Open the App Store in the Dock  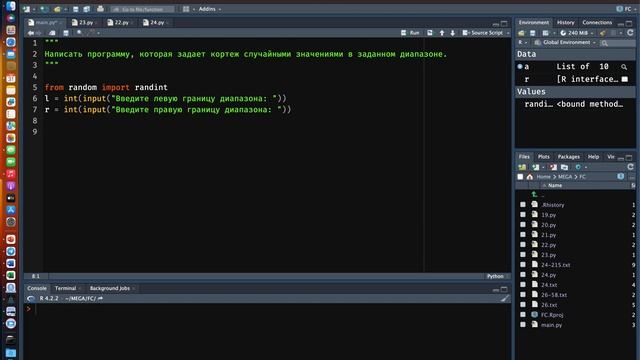pyautogui.click(x=11, y=210)
